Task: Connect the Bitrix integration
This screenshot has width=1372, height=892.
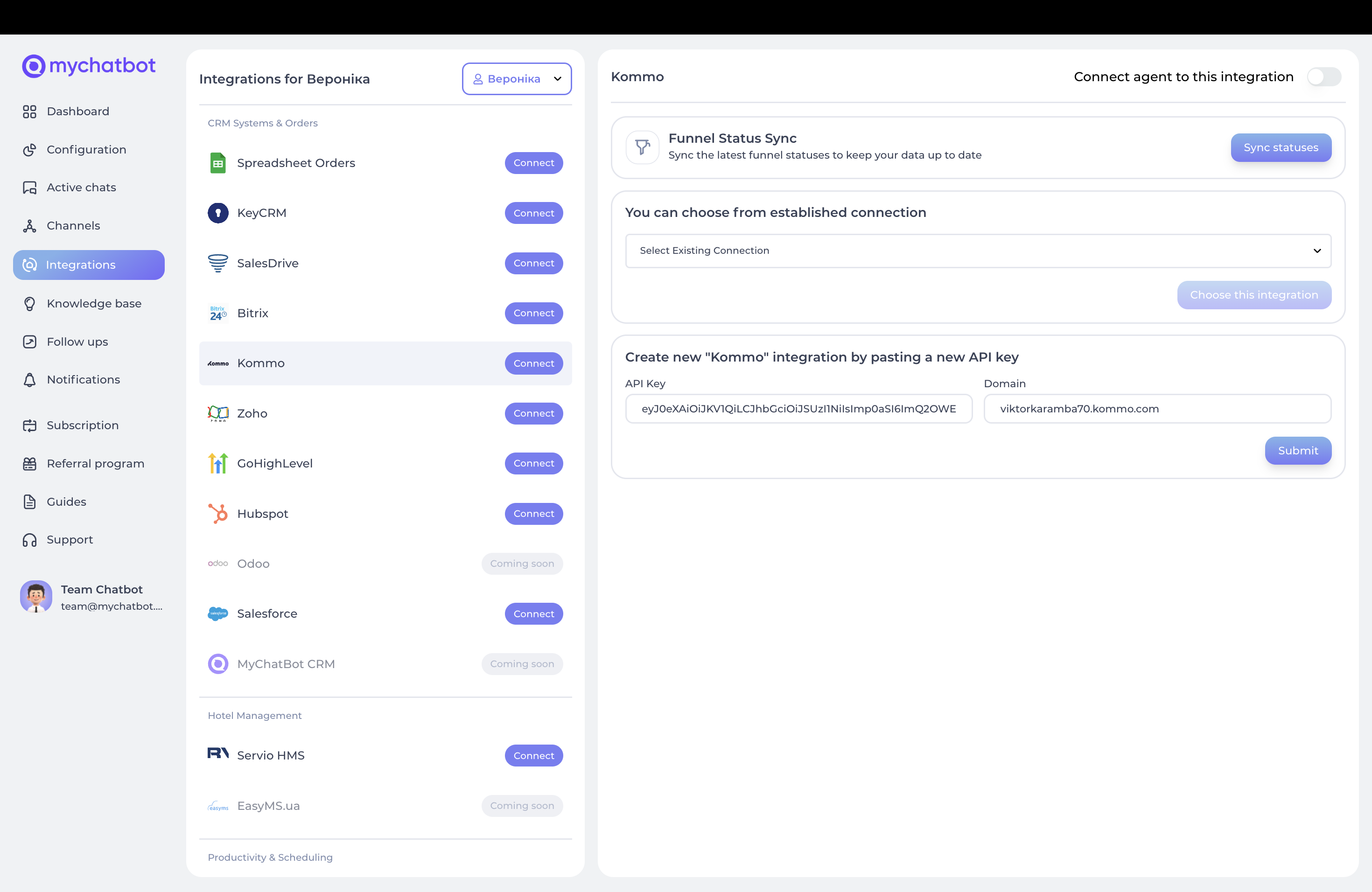Action: [x=533, y=314]
